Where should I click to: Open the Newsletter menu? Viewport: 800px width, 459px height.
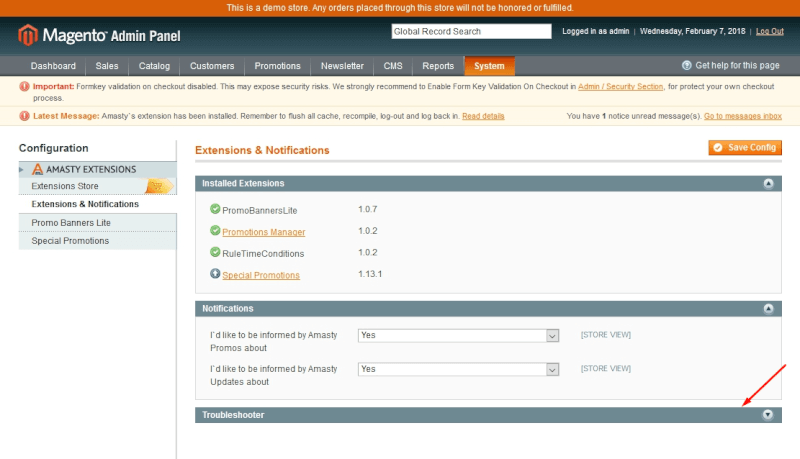pos(342,66)
